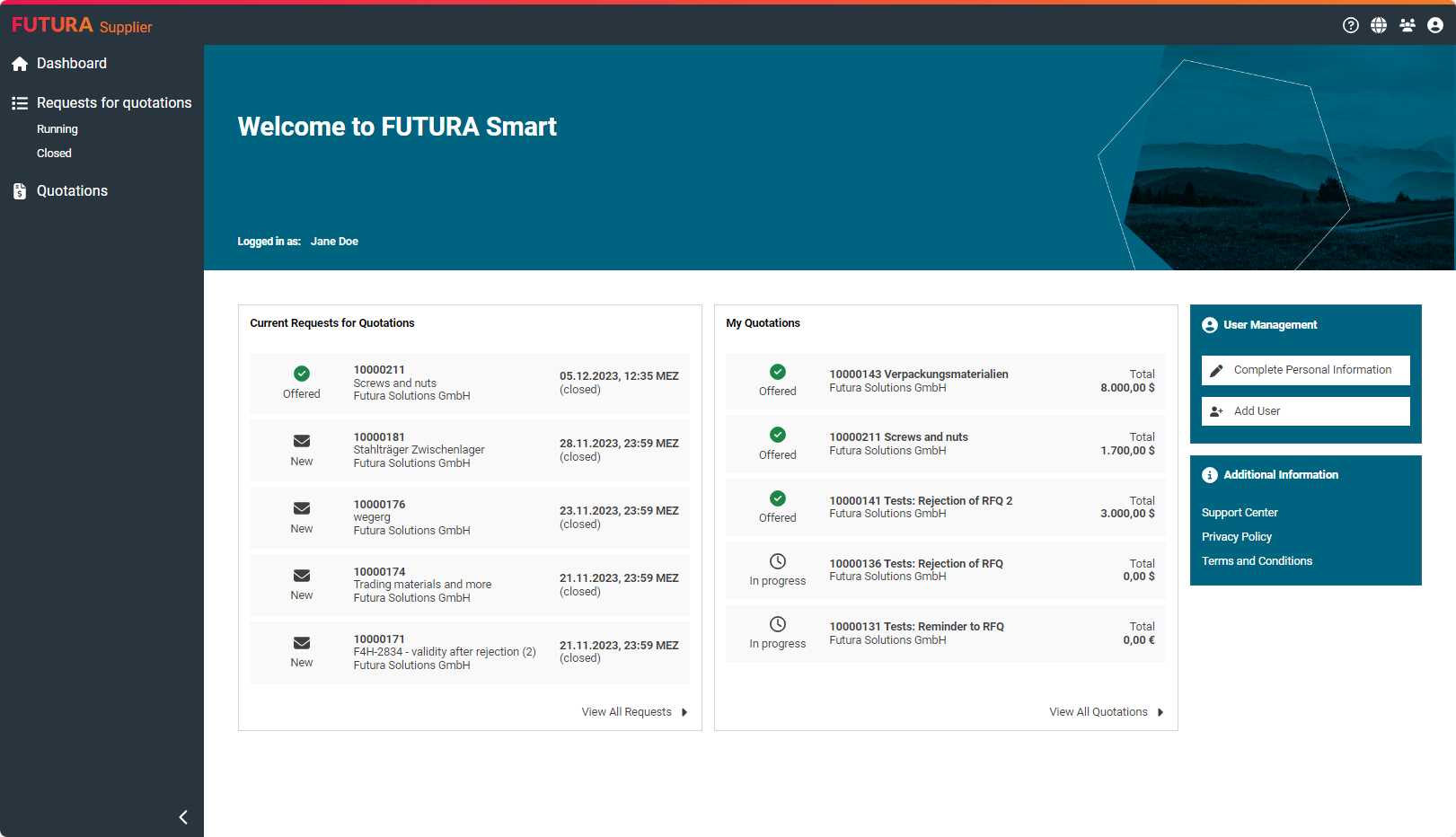Open the help question mark icon
The image size is (1456, 837).
click(x=1350, y=25)
